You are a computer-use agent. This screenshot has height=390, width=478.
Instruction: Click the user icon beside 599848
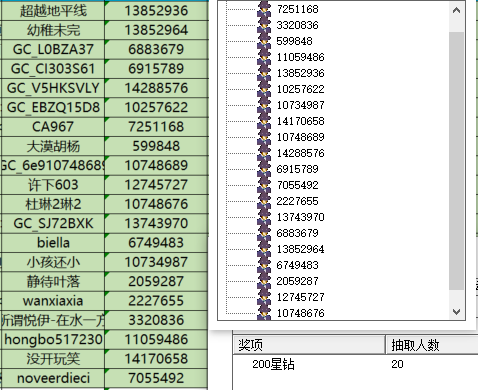pos(264,41)
